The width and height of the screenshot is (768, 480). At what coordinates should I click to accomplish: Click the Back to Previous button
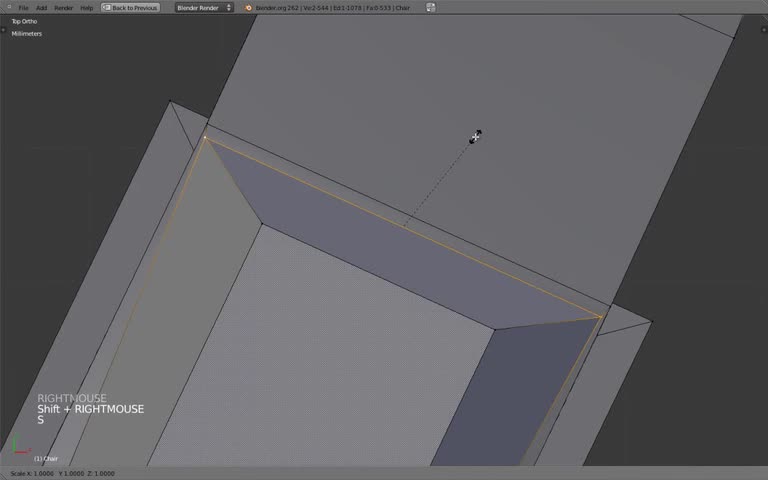130,8
